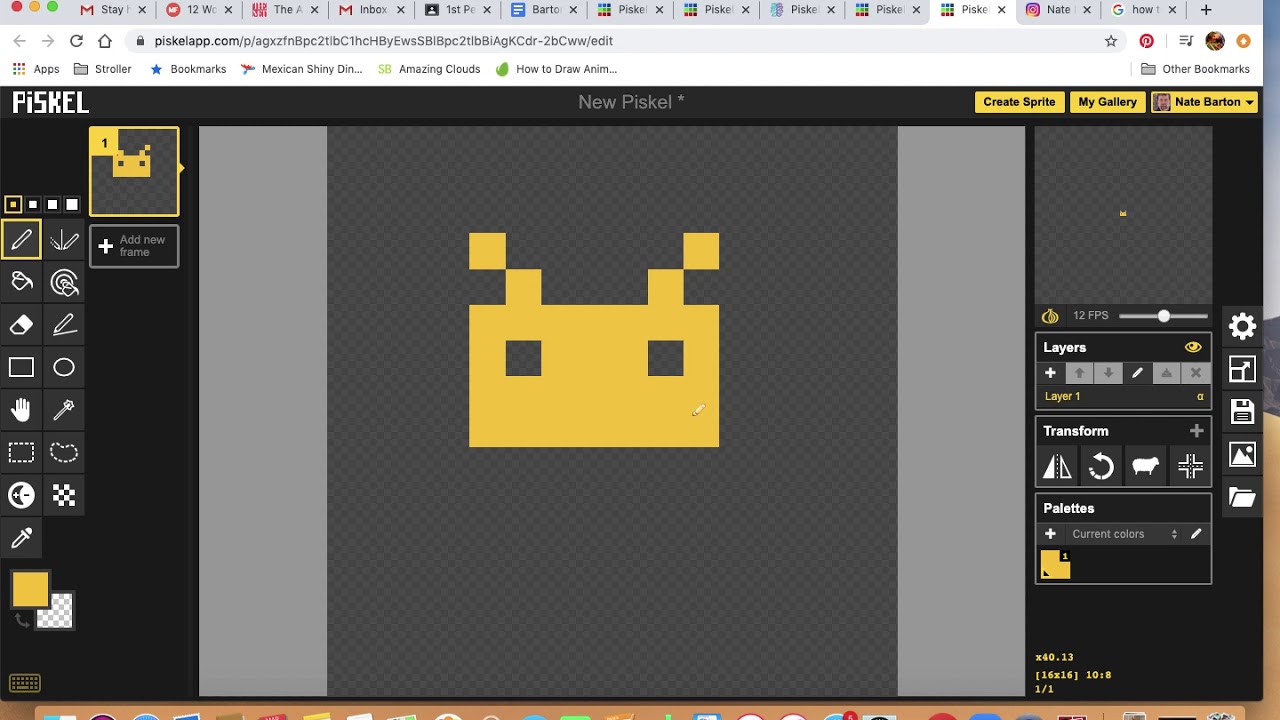This screenshot has height=720, width=1280.
Task: Click the Clone frame sheep icon
Action: pos(1145,466)
